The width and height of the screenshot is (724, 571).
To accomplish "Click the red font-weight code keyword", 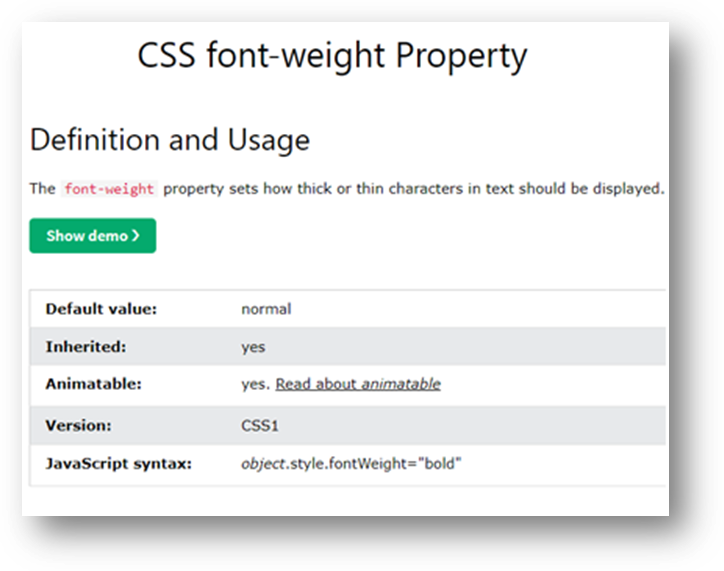I will (109, 189).
